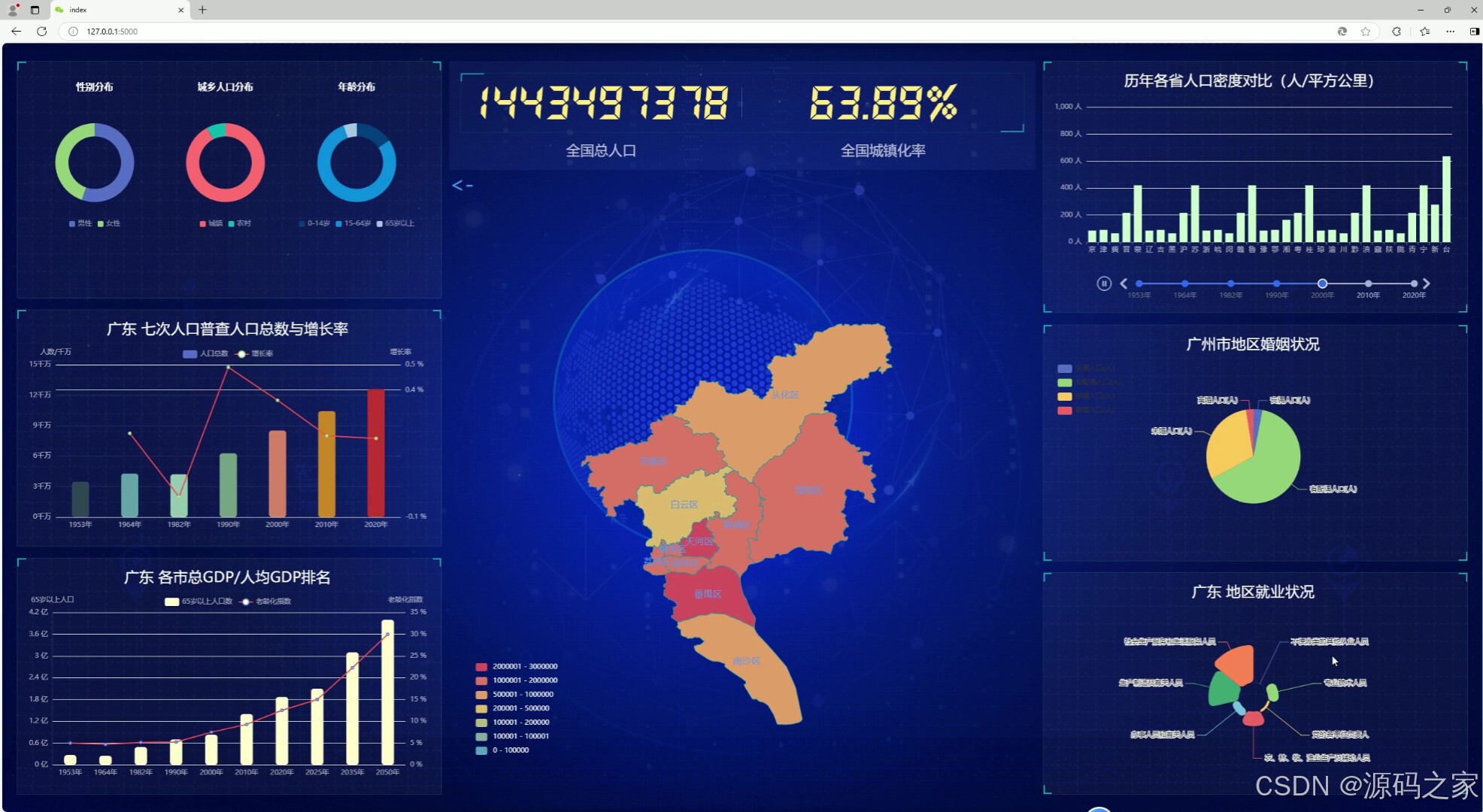Viewport: 1483px width, 812px height.
Task: Open browser settings three-dots menu
Action: click(1450, 32)
